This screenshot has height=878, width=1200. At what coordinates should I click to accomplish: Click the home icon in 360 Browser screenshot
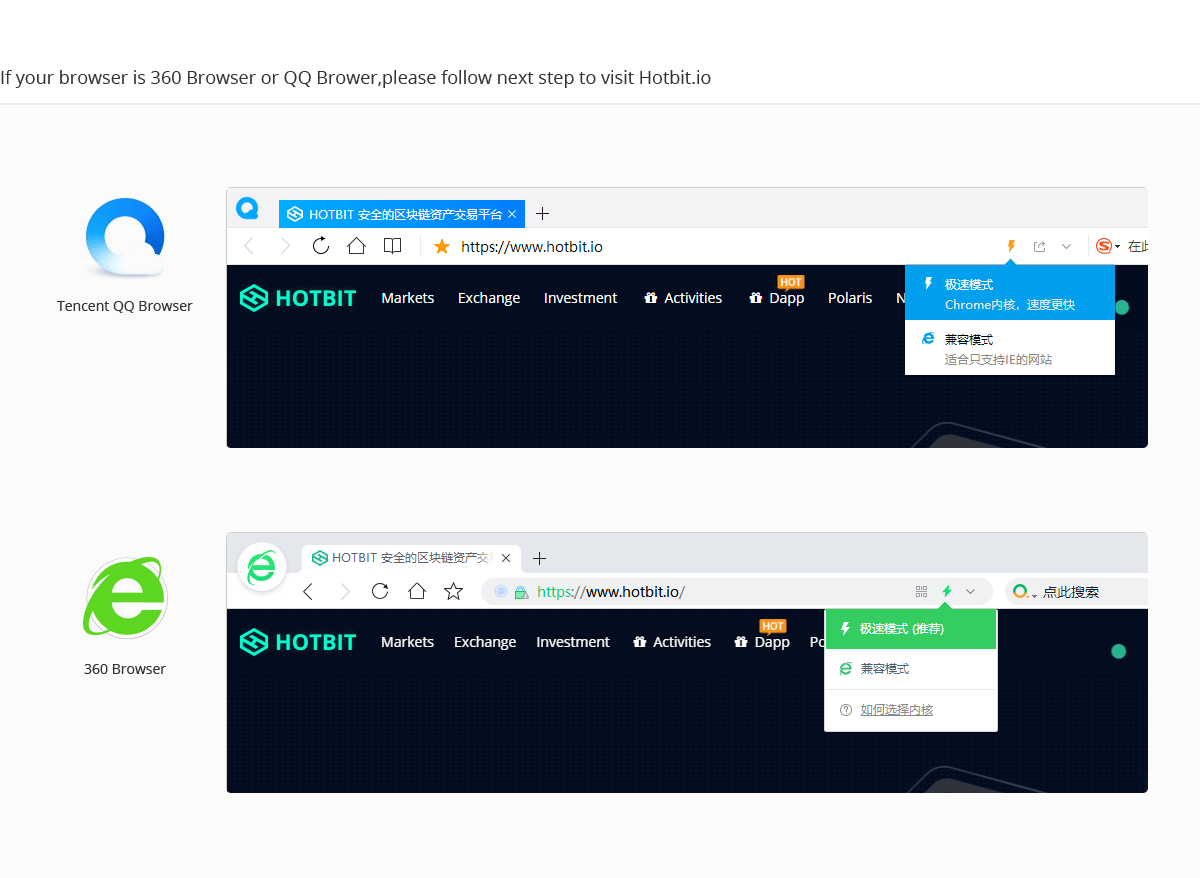[x=417, y=591]
